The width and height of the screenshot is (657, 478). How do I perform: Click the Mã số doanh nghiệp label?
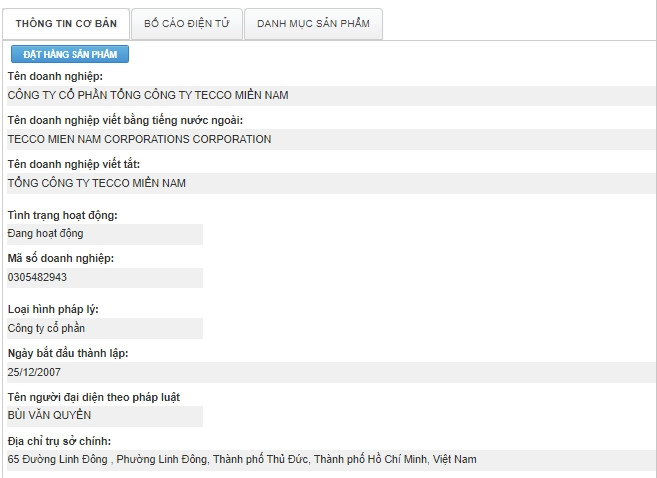tap(60, 258)
